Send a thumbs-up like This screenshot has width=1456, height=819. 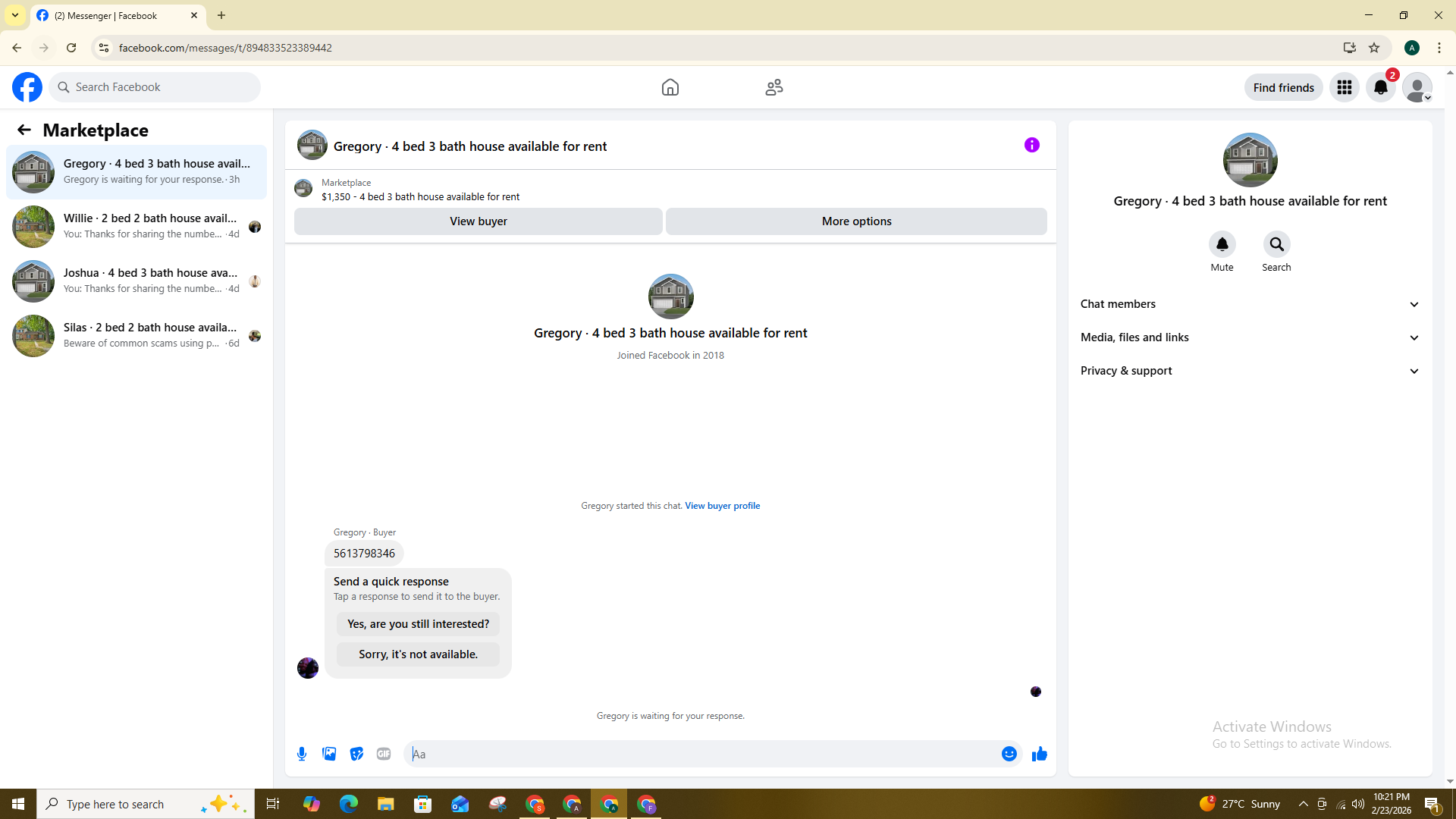[x=1039, y=754]
